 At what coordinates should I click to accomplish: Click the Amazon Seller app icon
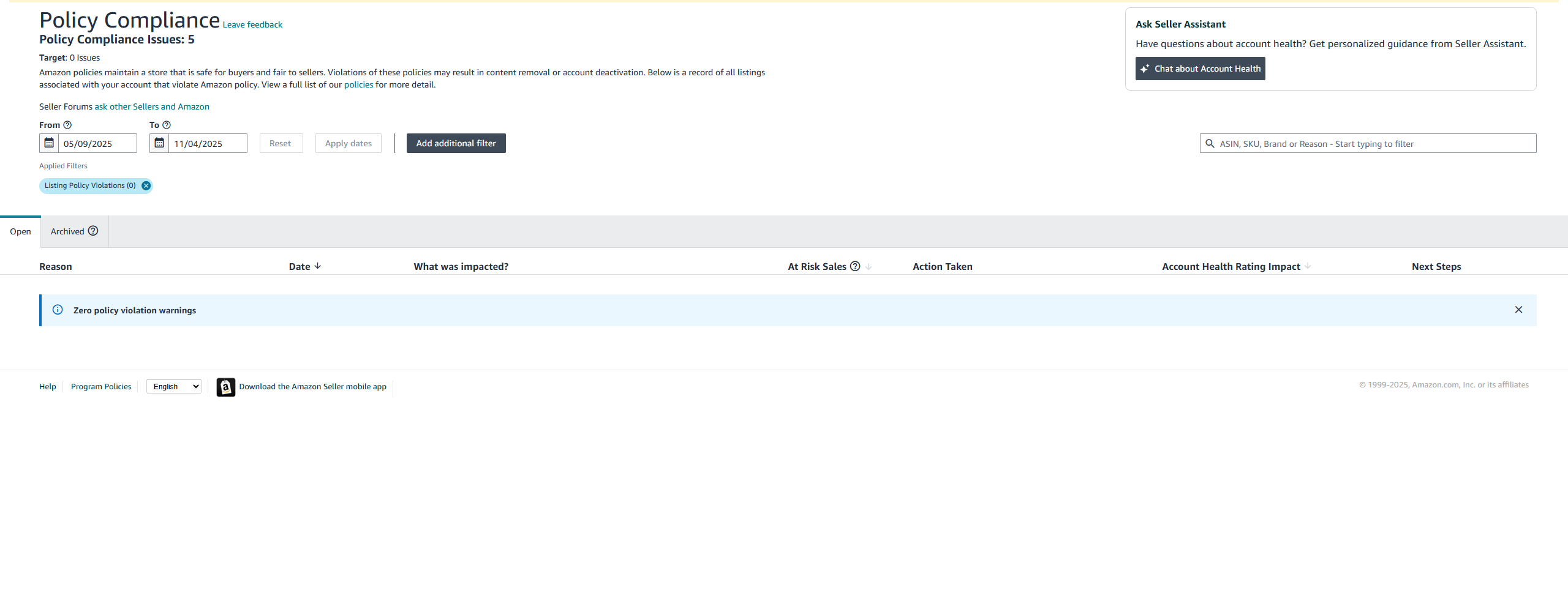pyautogui.click(x=226, y=387)
